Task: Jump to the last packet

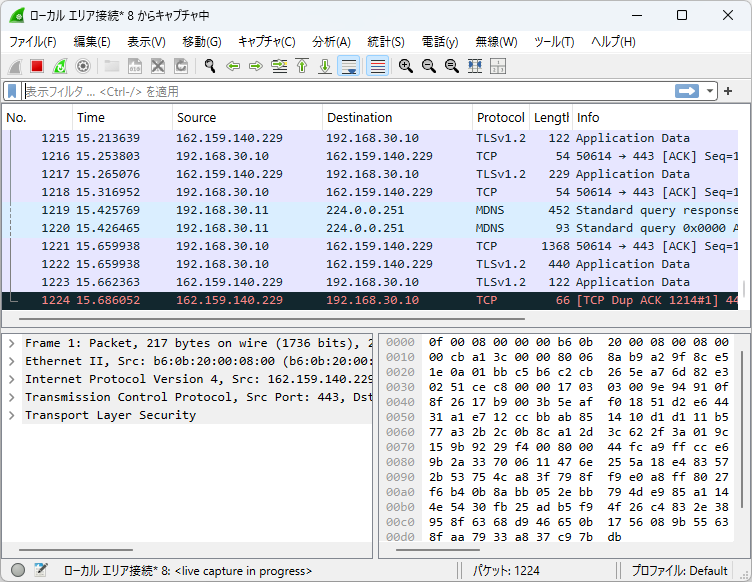Action: click(x=325, y=66)
